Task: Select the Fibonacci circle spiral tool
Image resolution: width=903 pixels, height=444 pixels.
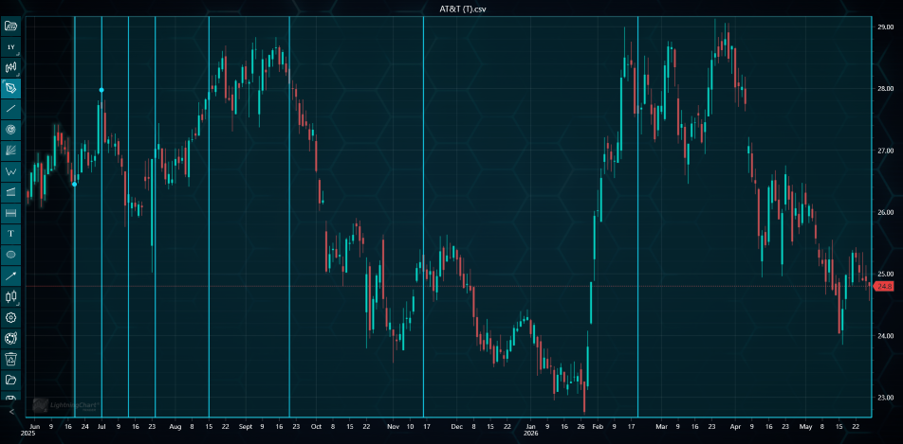Action: point(11,130)
